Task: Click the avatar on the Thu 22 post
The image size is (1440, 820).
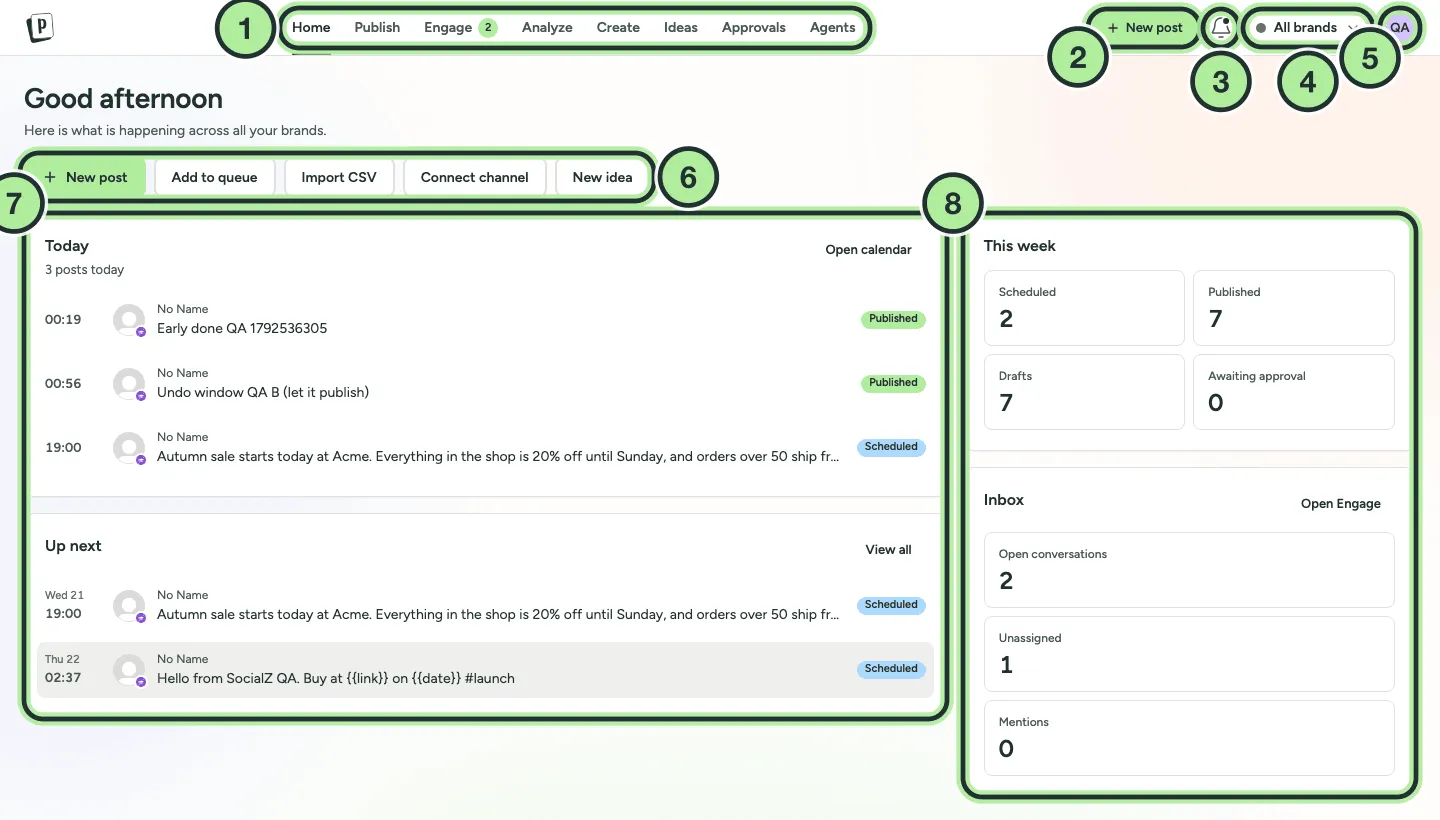Action: coord(130,670)
